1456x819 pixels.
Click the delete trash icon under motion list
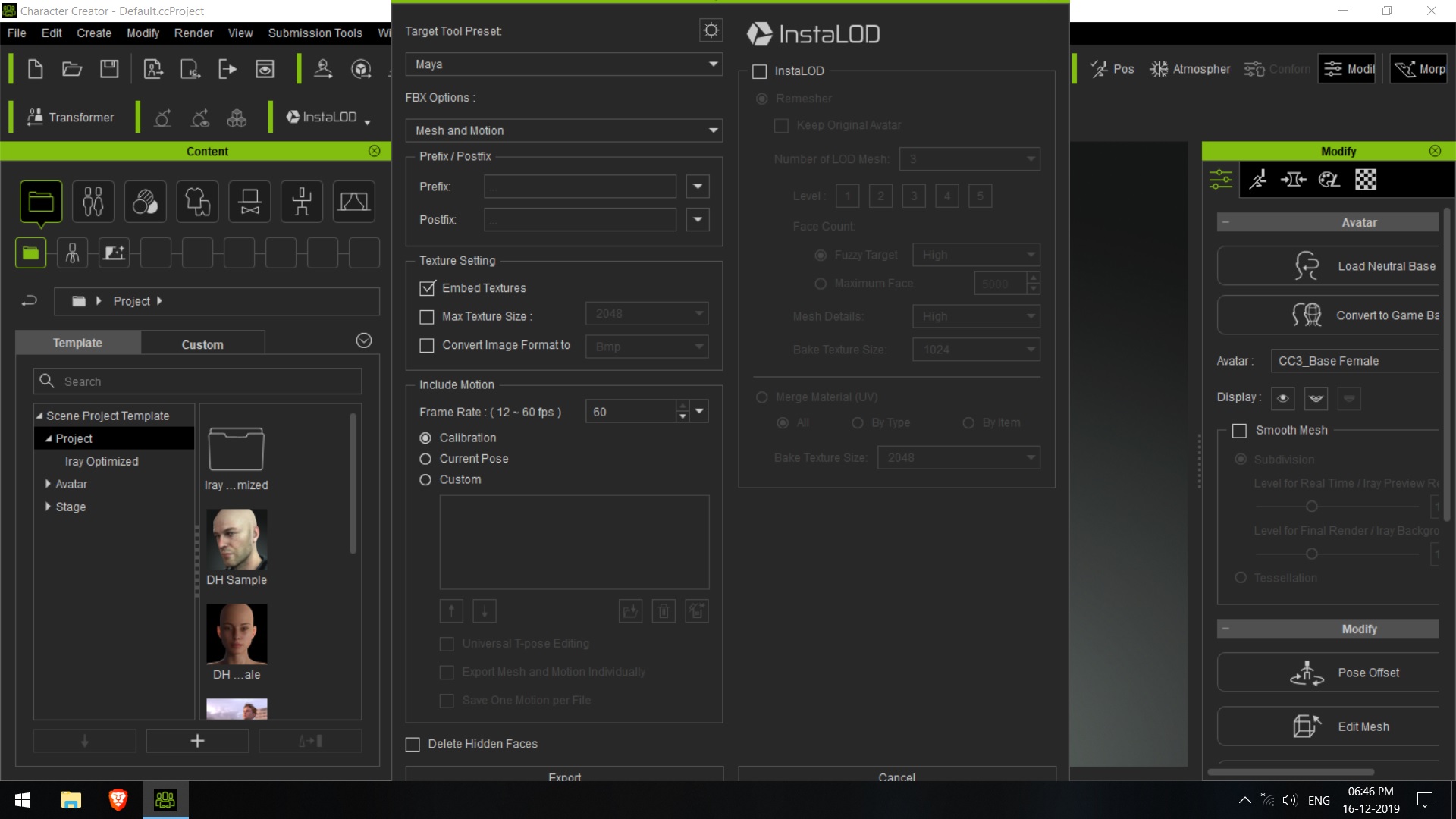pyautogui.click(x=664, y=611)
